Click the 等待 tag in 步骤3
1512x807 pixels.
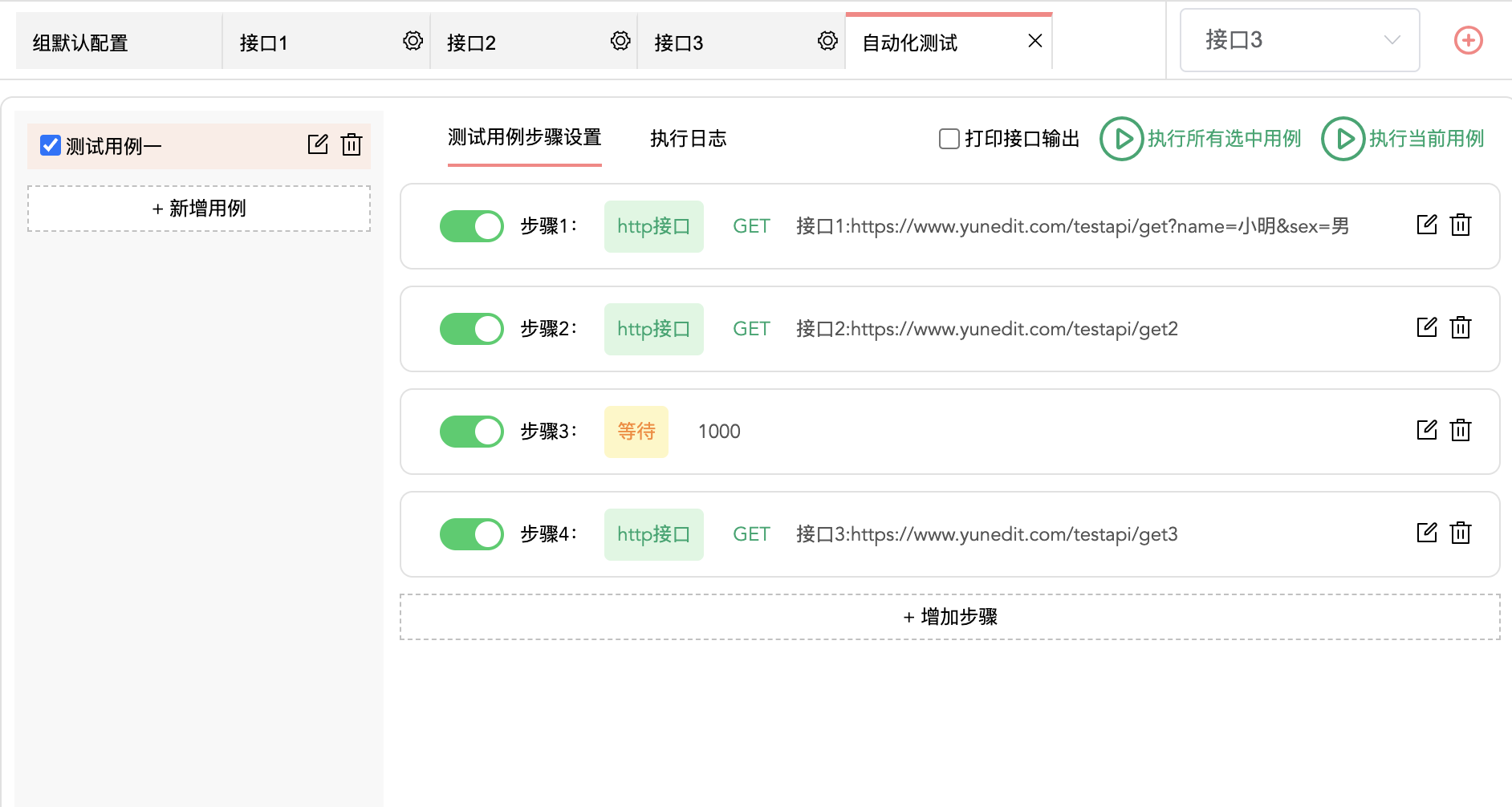[636, 432]
